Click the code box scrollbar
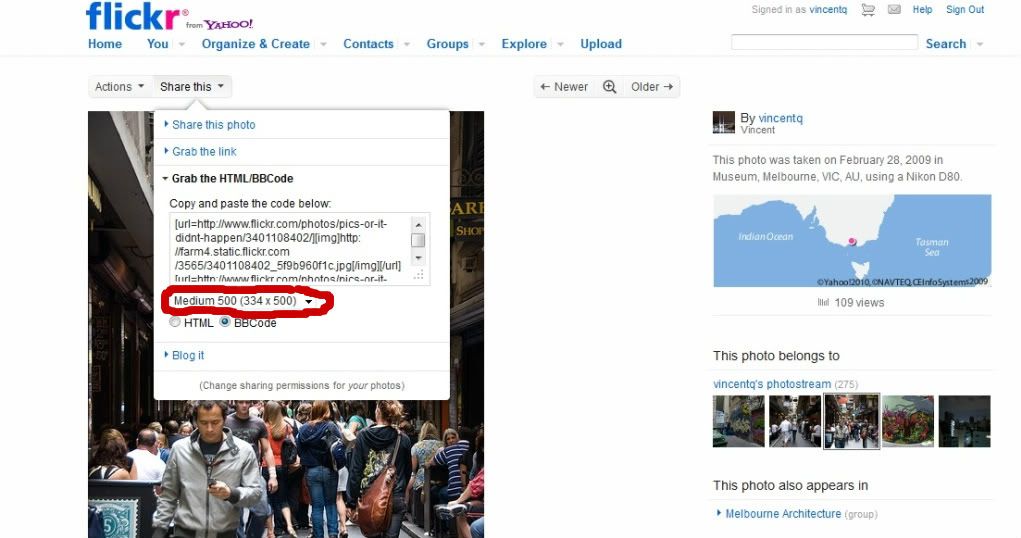Viewport: 1021px width, 538px height. point(419,240)
